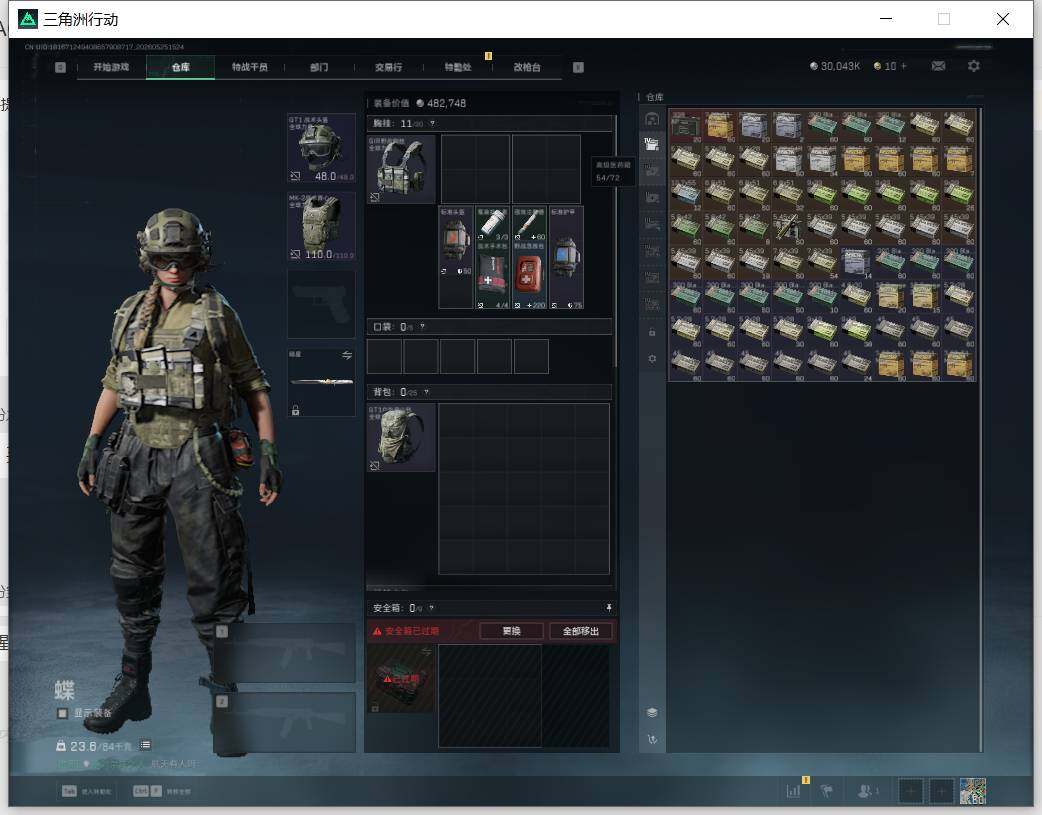
Task: Select the rifle item in stash grid
Action: [x=788, y=228]
